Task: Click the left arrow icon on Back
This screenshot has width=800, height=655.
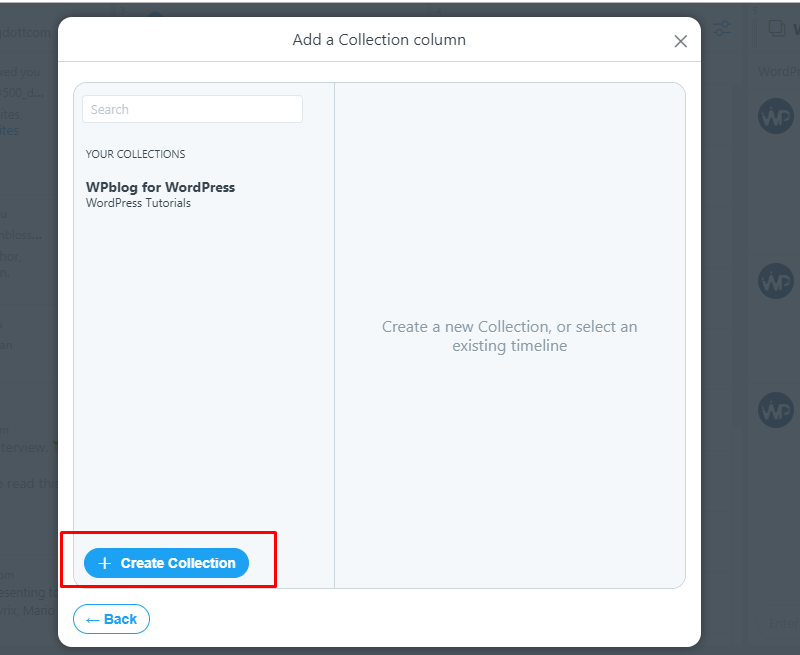Action: point(92,620)
